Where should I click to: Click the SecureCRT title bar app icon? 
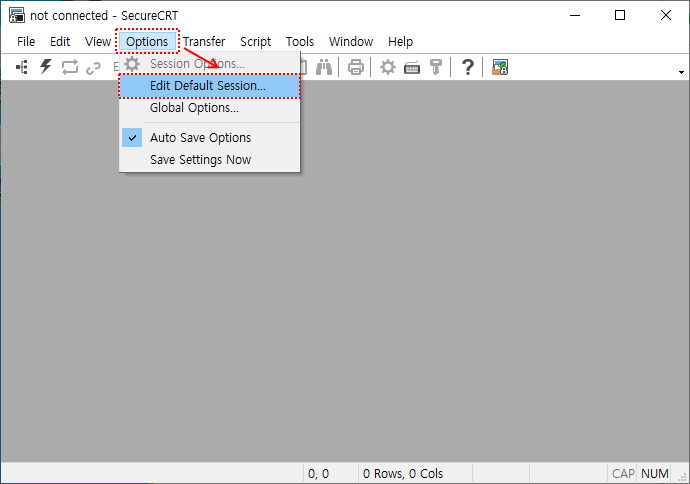[17, 15]
